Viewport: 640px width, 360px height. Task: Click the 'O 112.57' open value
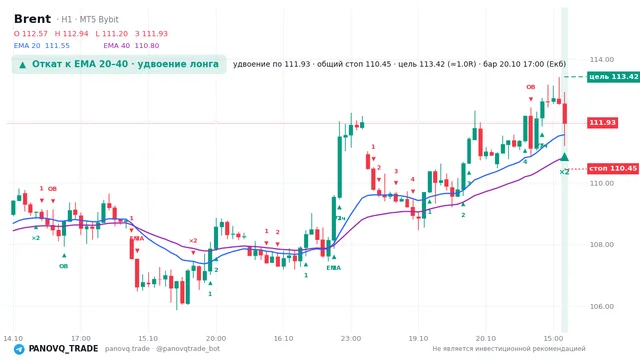31,34
